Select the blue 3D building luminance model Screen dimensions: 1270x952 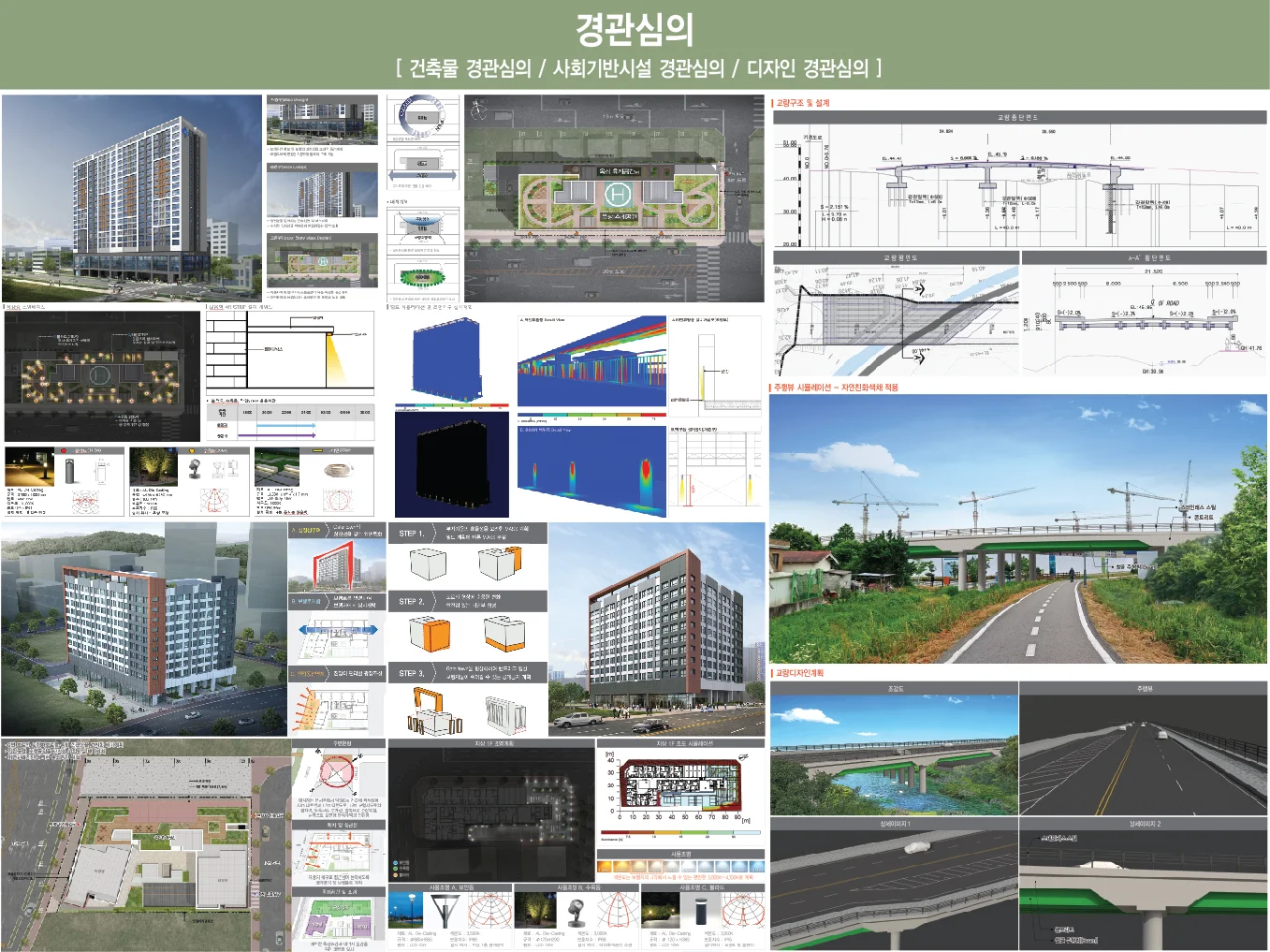[x=448, y=359]
